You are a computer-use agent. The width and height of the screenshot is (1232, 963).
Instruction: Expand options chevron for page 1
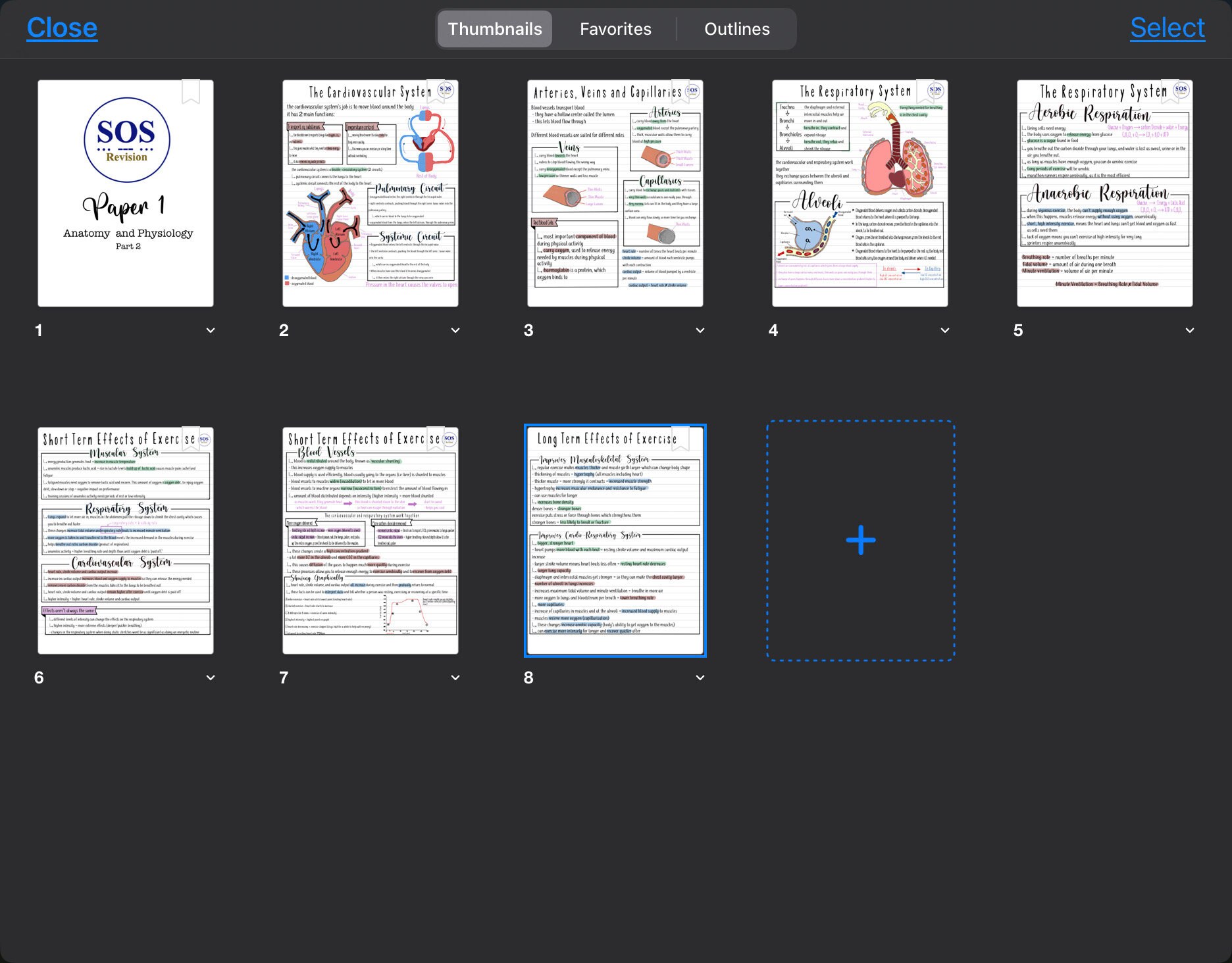(x=211, y=330)
